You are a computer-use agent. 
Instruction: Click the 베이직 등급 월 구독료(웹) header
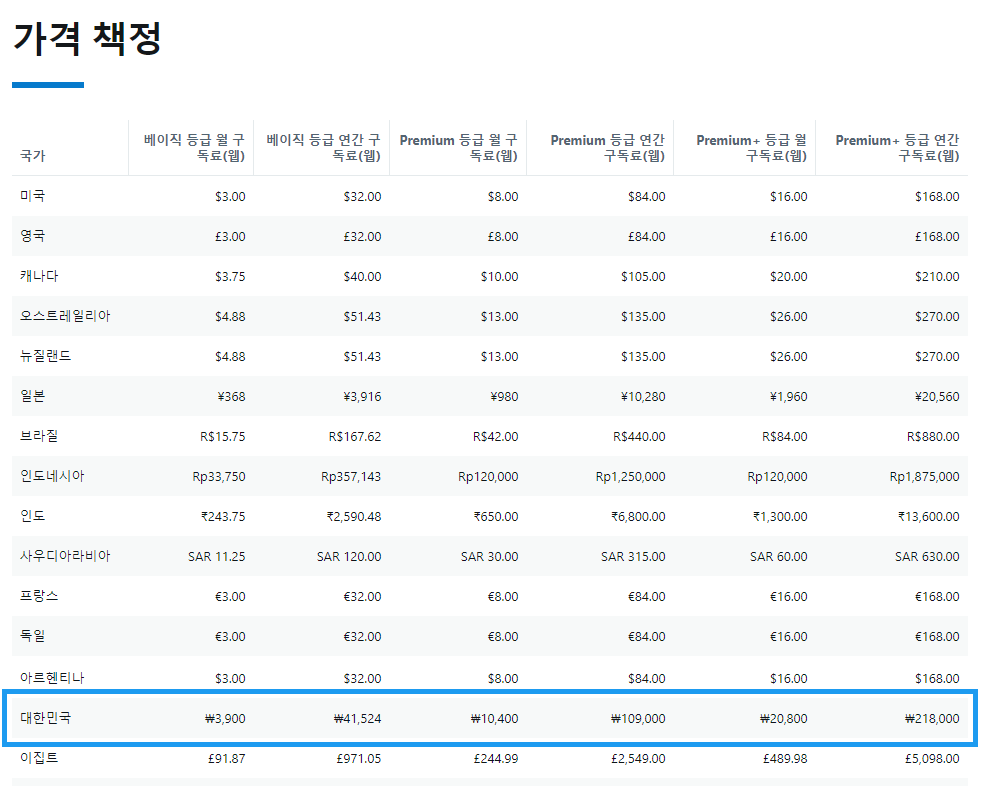194,148
